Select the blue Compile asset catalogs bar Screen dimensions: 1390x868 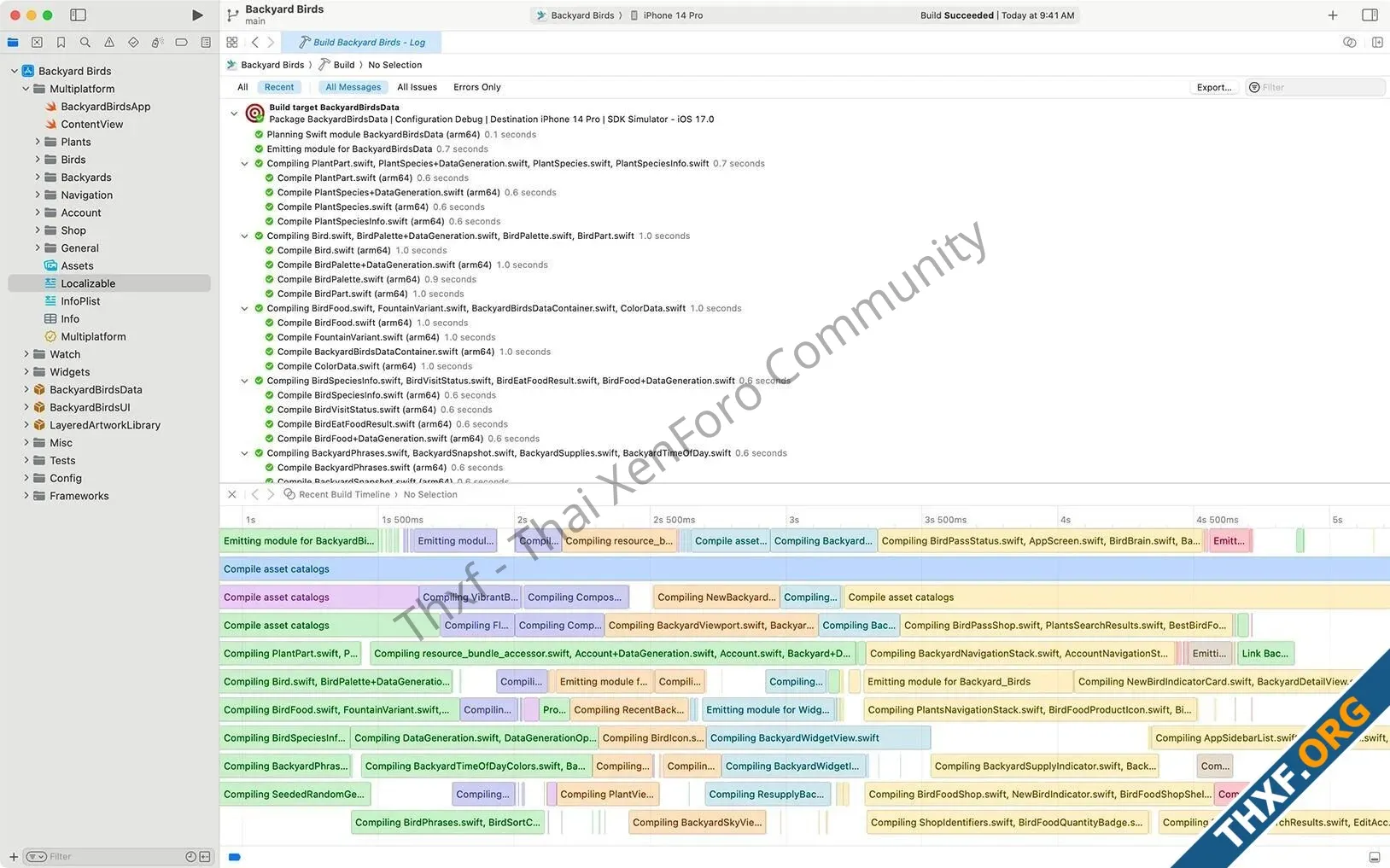(x=804, y=568)
